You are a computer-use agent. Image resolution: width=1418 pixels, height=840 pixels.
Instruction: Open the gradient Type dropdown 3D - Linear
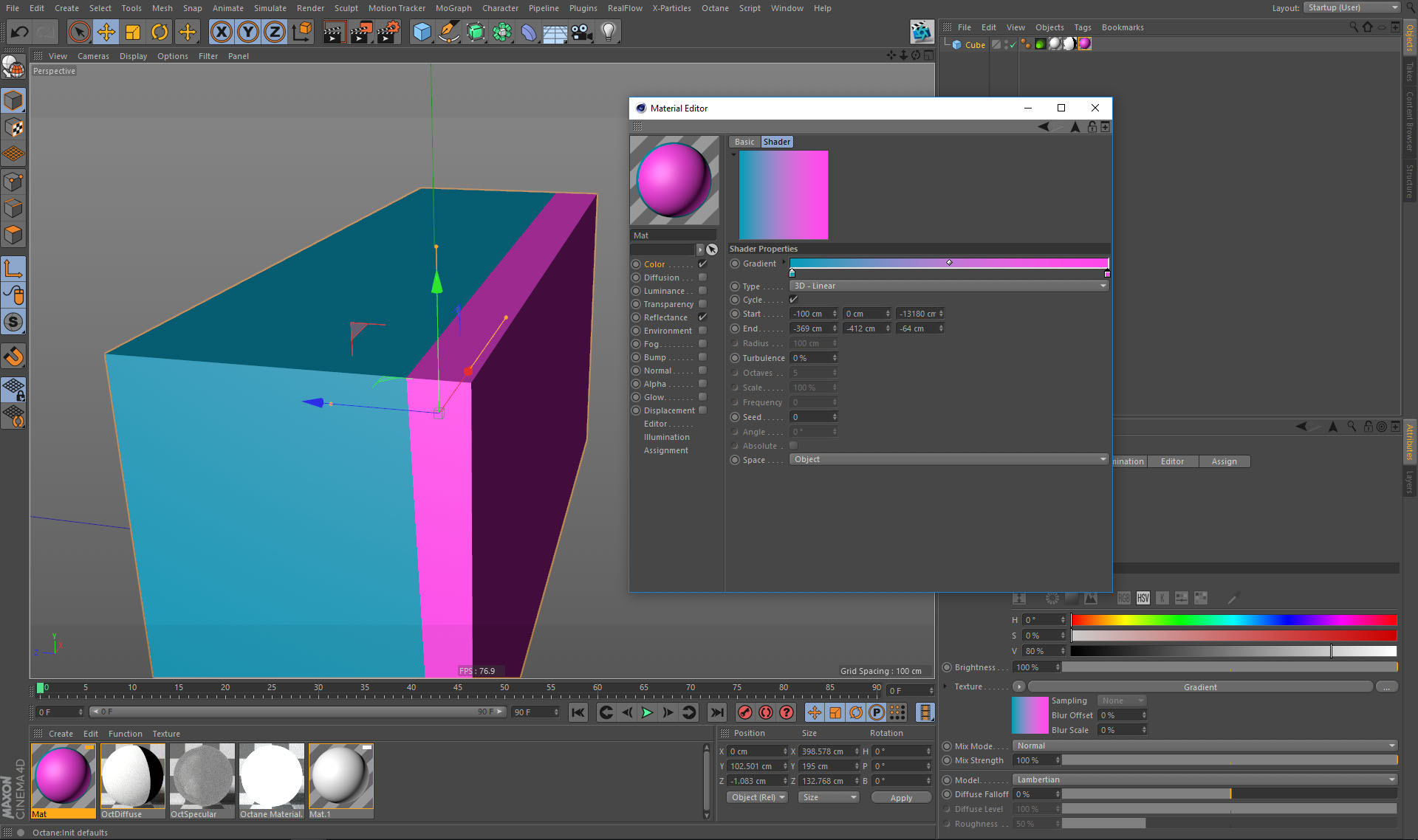click(x=949, y=286)
